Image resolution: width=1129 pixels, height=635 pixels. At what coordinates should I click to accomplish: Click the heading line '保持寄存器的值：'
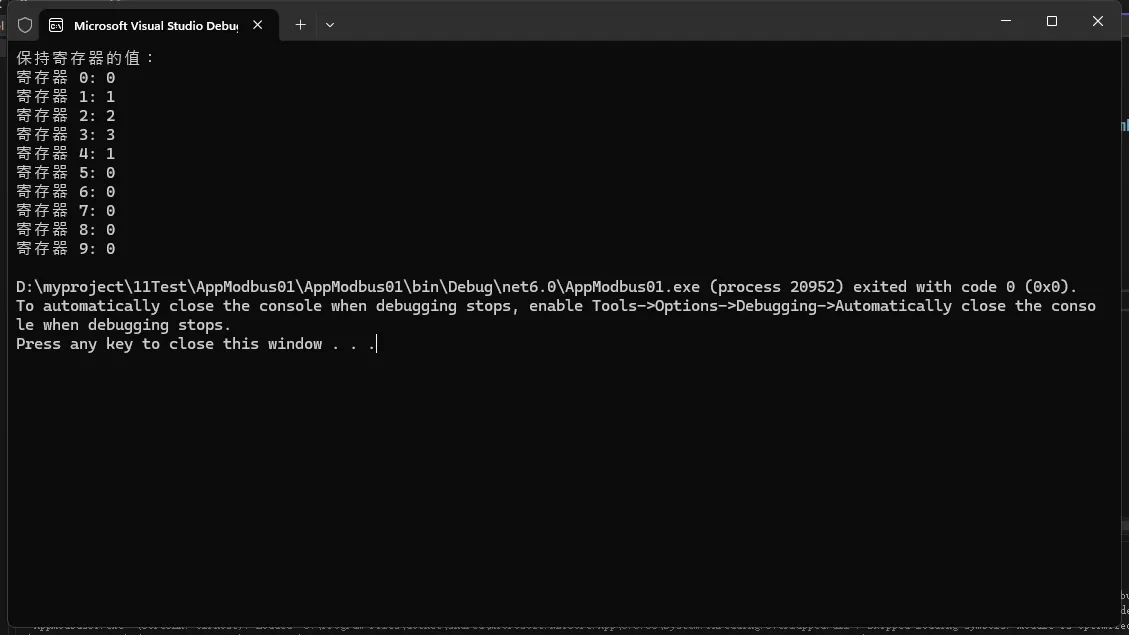tap(87, 58)
